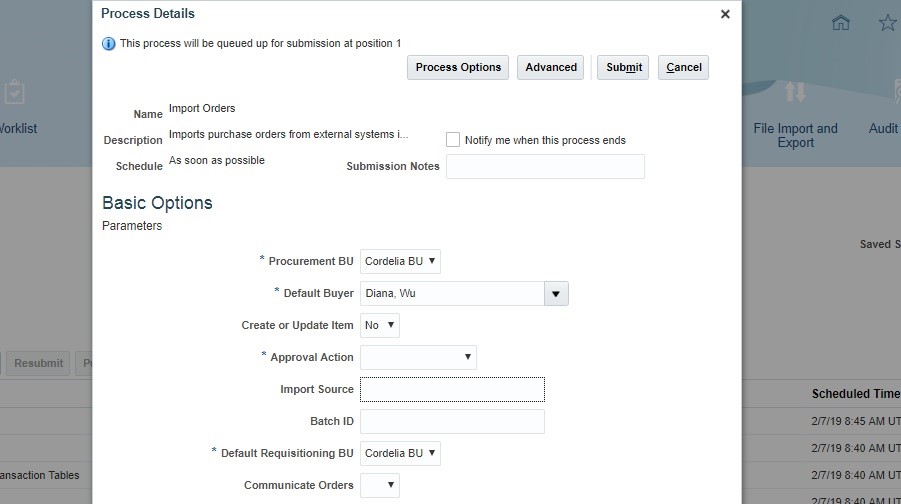Click the Advanced button
The image size is (901, 504).
pyautogui.click(x=550, y=67)
